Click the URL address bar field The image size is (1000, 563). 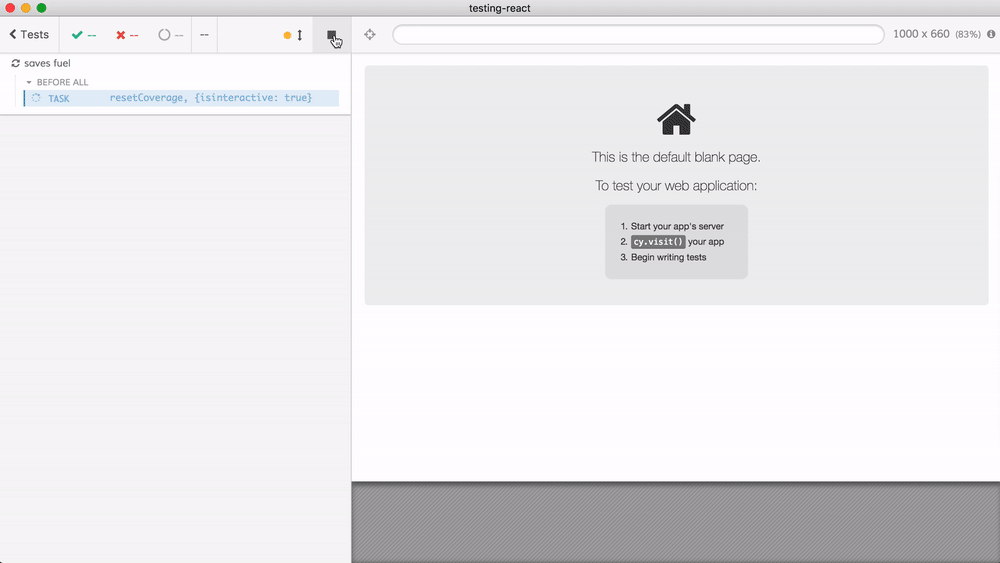(x=638, y=34)
